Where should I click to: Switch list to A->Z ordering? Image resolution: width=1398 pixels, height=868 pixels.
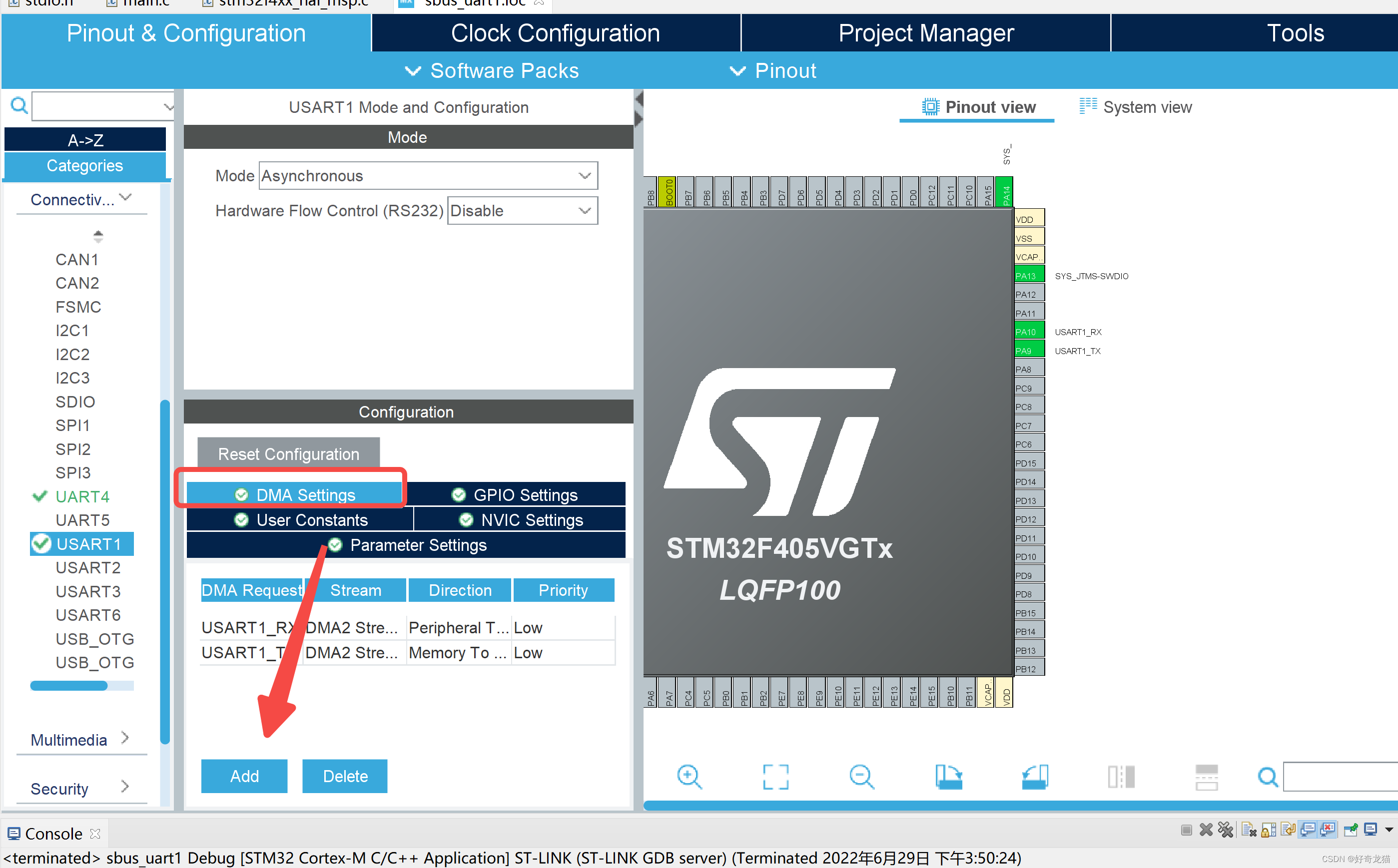pos(85,139)
